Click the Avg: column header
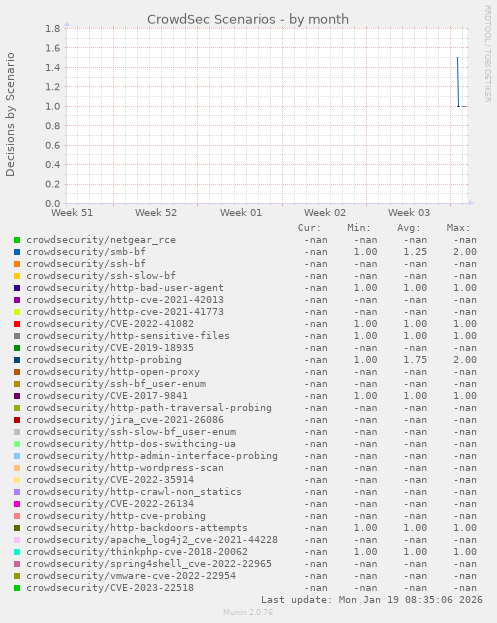This screenshot has width=497, height=623. [408, 228]
